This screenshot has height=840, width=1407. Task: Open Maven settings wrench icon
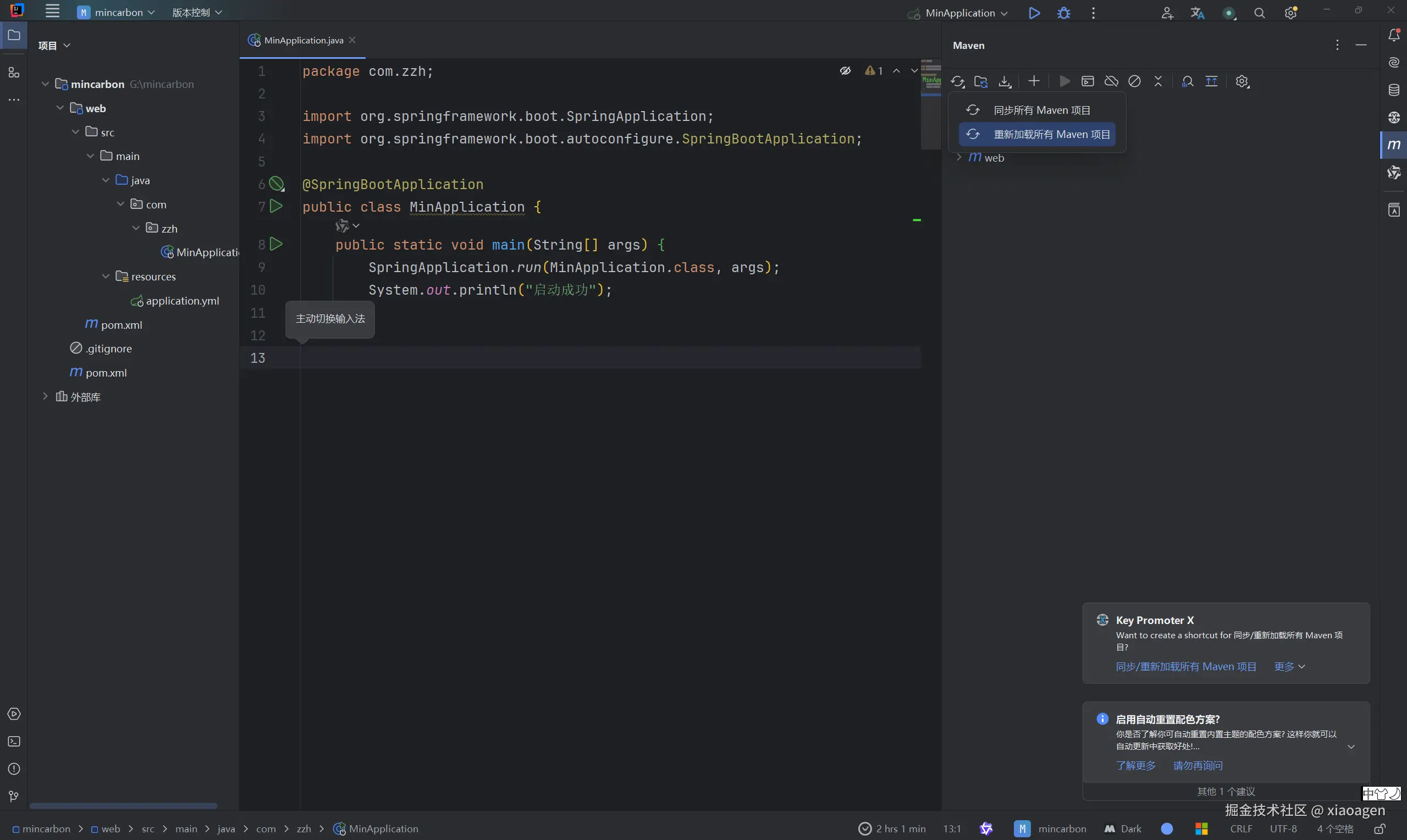[1242, 81]
